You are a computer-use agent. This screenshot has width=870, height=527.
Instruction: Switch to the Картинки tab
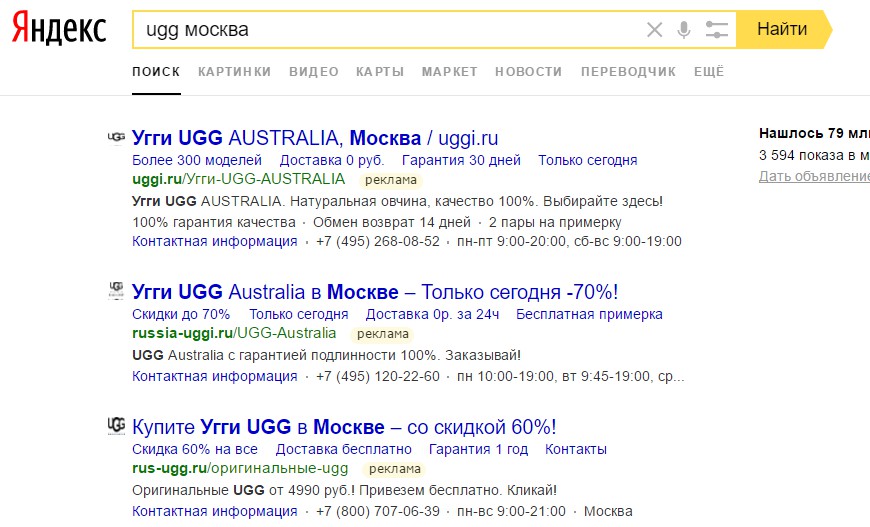click(x=235, y=72)
